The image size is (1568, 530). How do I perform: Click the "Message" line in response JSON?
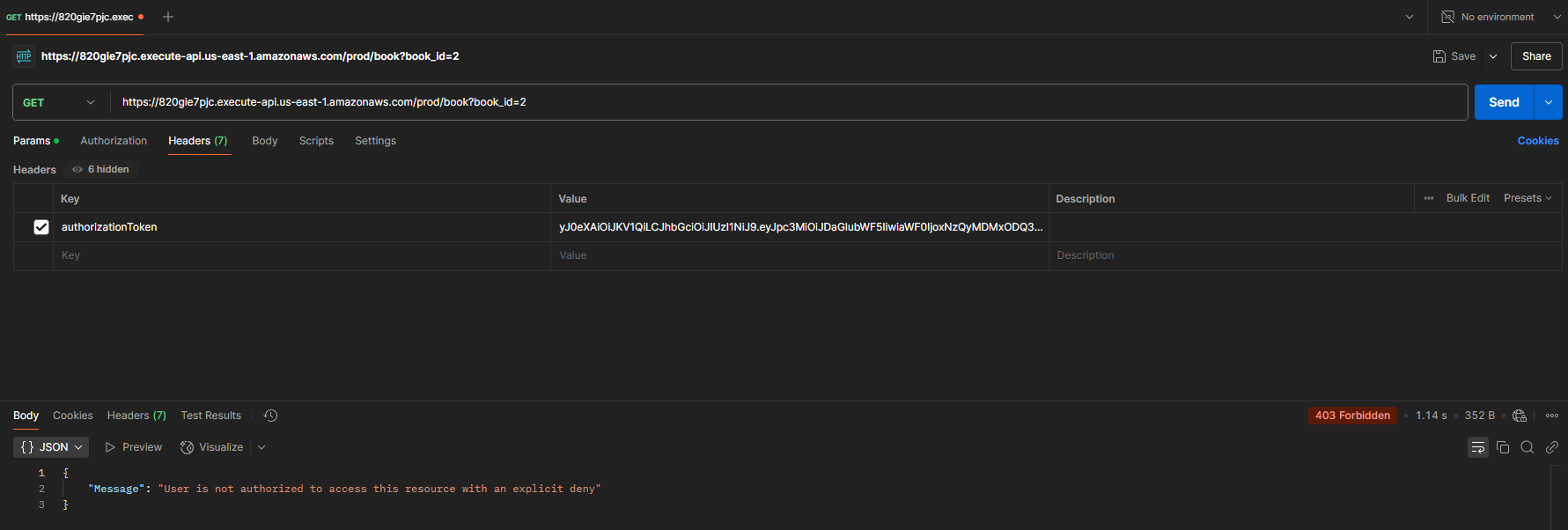[x=344, y=489]
